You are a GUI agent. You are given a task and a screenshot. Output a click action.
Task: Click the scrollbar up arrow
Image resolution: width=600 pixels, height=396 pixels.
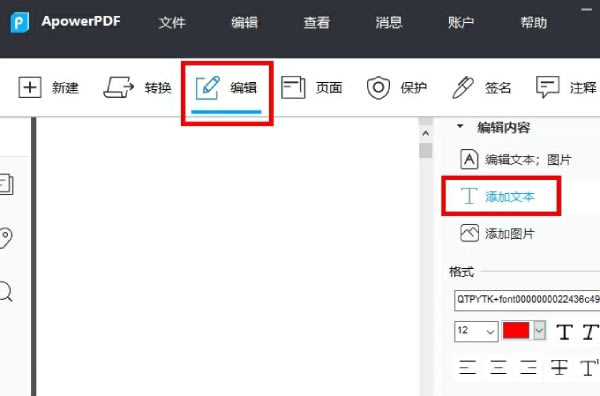(x=426, y=134)
